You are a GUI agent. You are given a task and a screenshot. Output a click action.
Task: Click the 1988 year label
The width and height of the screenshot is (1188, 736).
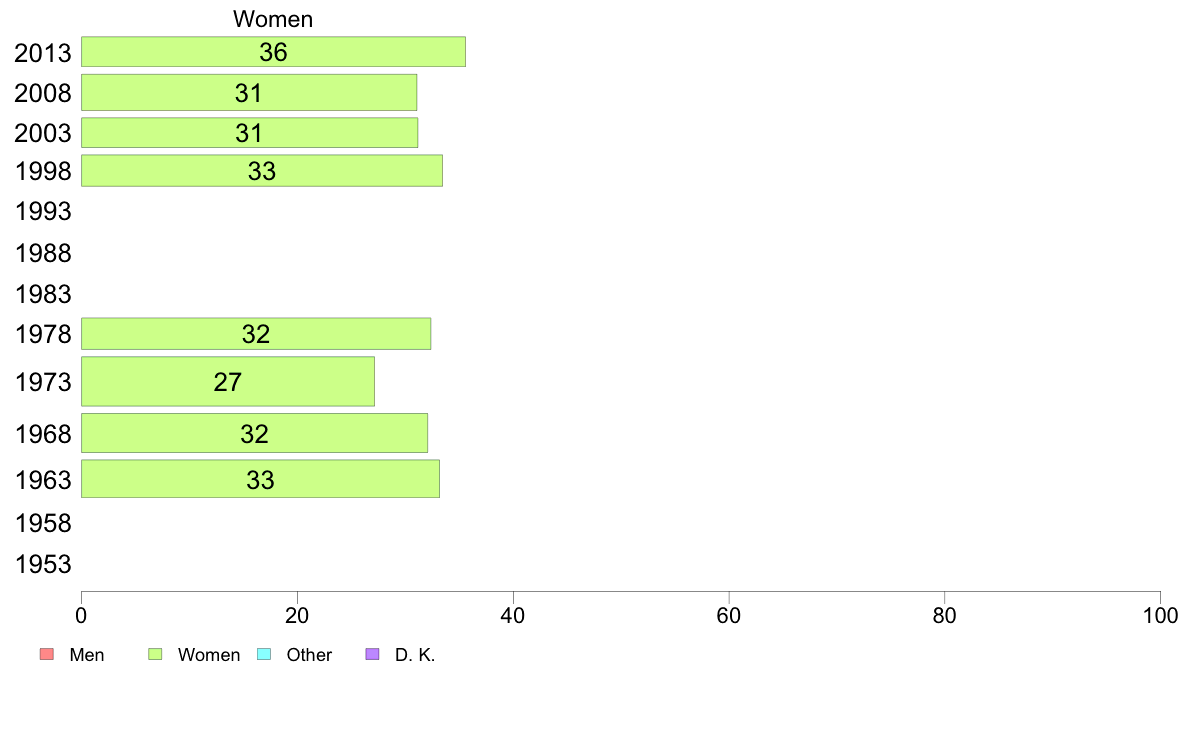coord(43,253)
